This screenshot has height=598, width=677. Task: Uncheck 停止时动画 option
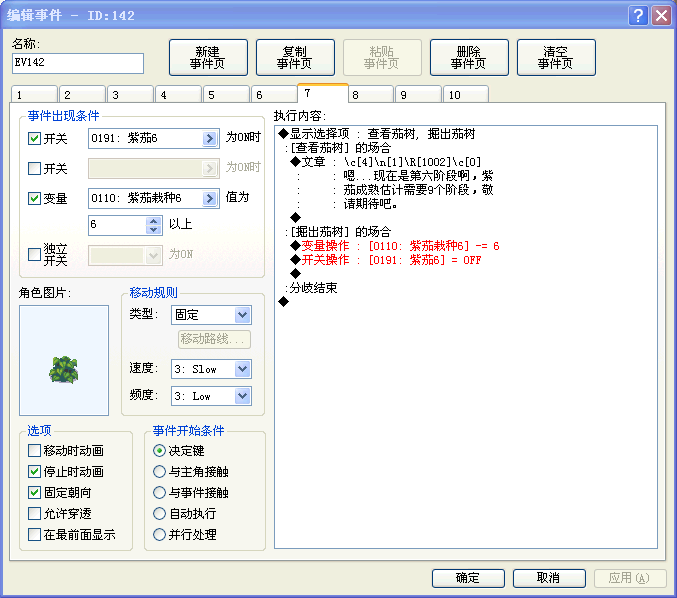click(x=34, y=471)
